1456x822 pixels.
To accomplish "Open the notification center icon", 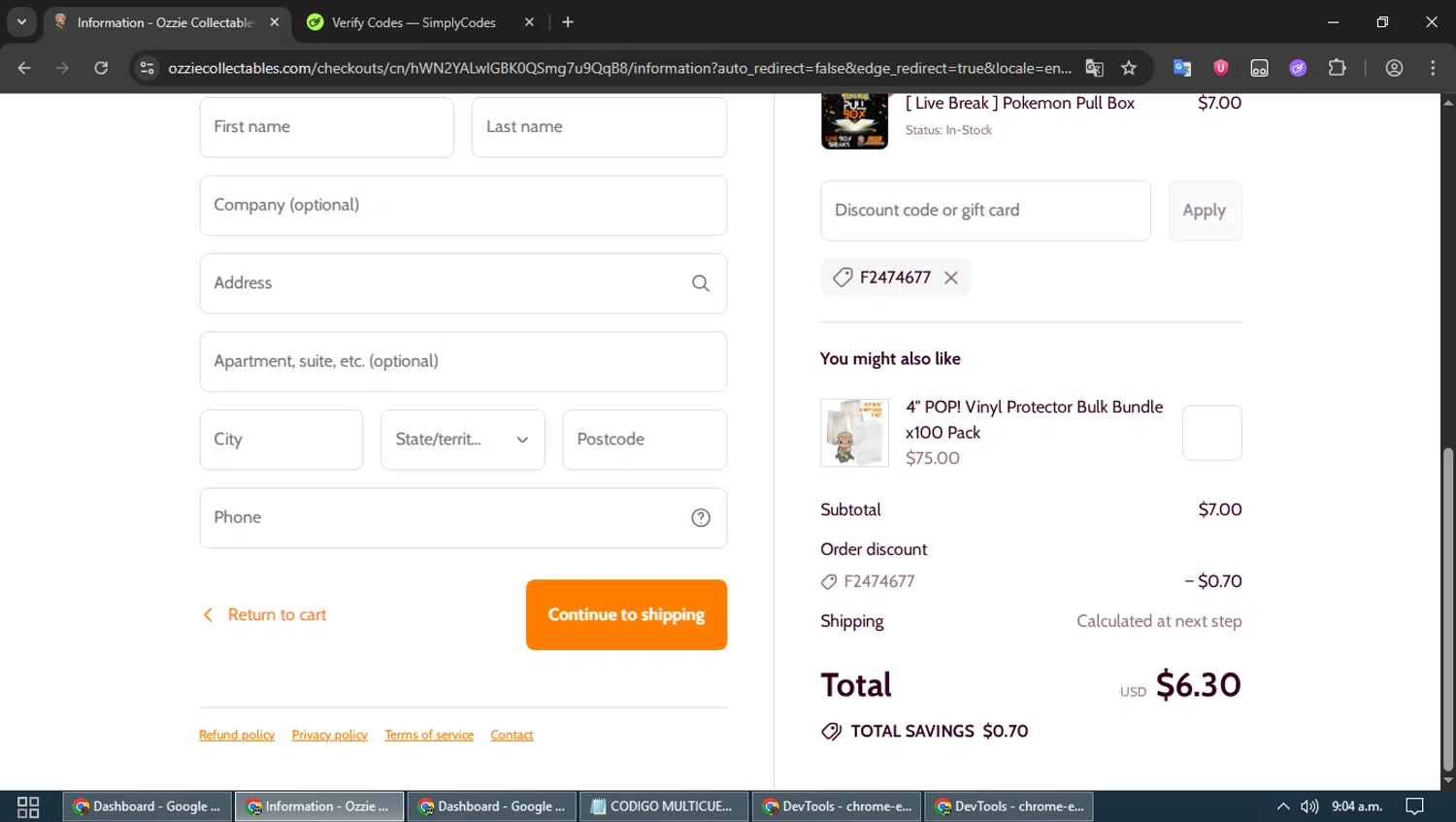I will (1414, 806).
